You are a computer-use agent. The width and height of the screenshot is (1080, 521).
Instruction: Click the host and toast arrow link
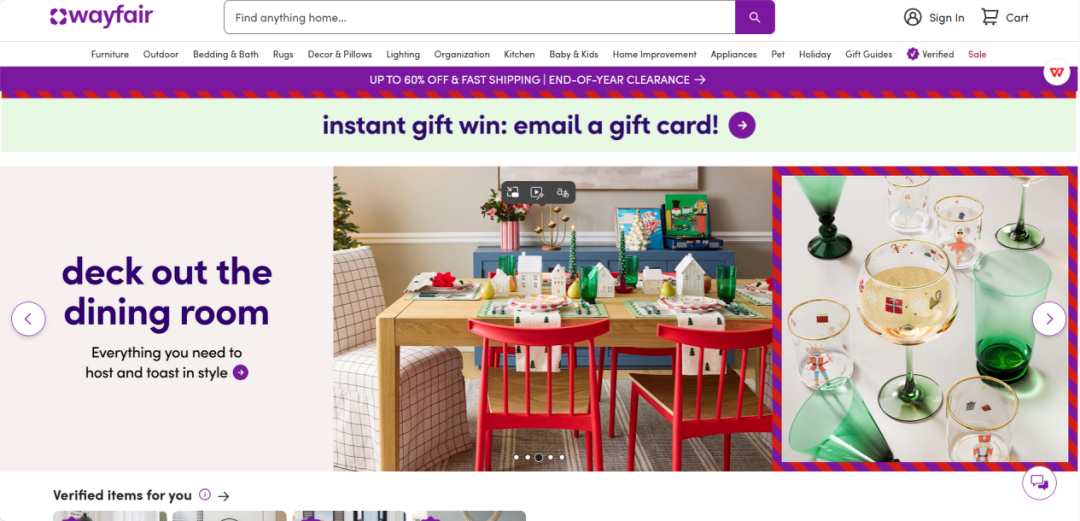coord(240,373)
